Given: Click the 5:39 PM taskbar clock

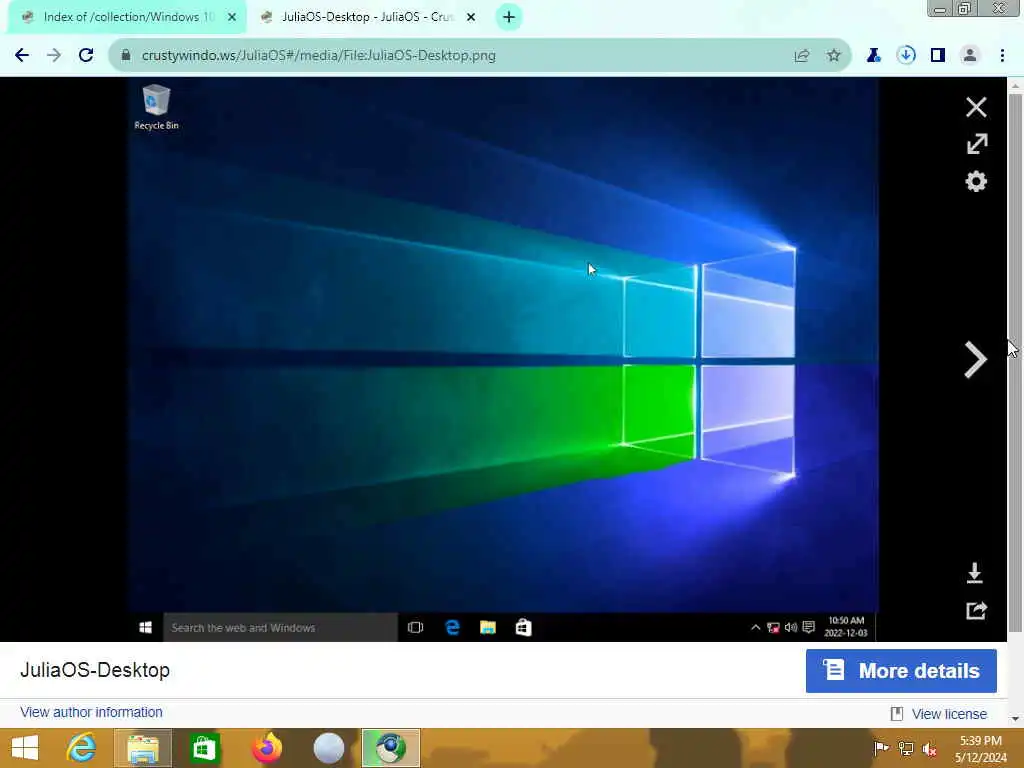Looking at the screenshot, I should tap(980, 749).
